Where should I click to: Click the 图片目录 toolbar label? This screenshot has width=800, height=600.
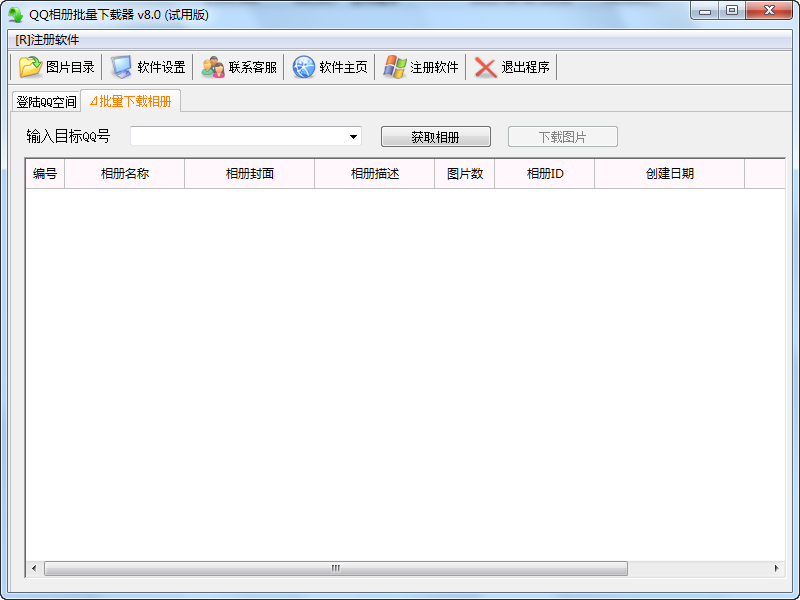point(70,67)
